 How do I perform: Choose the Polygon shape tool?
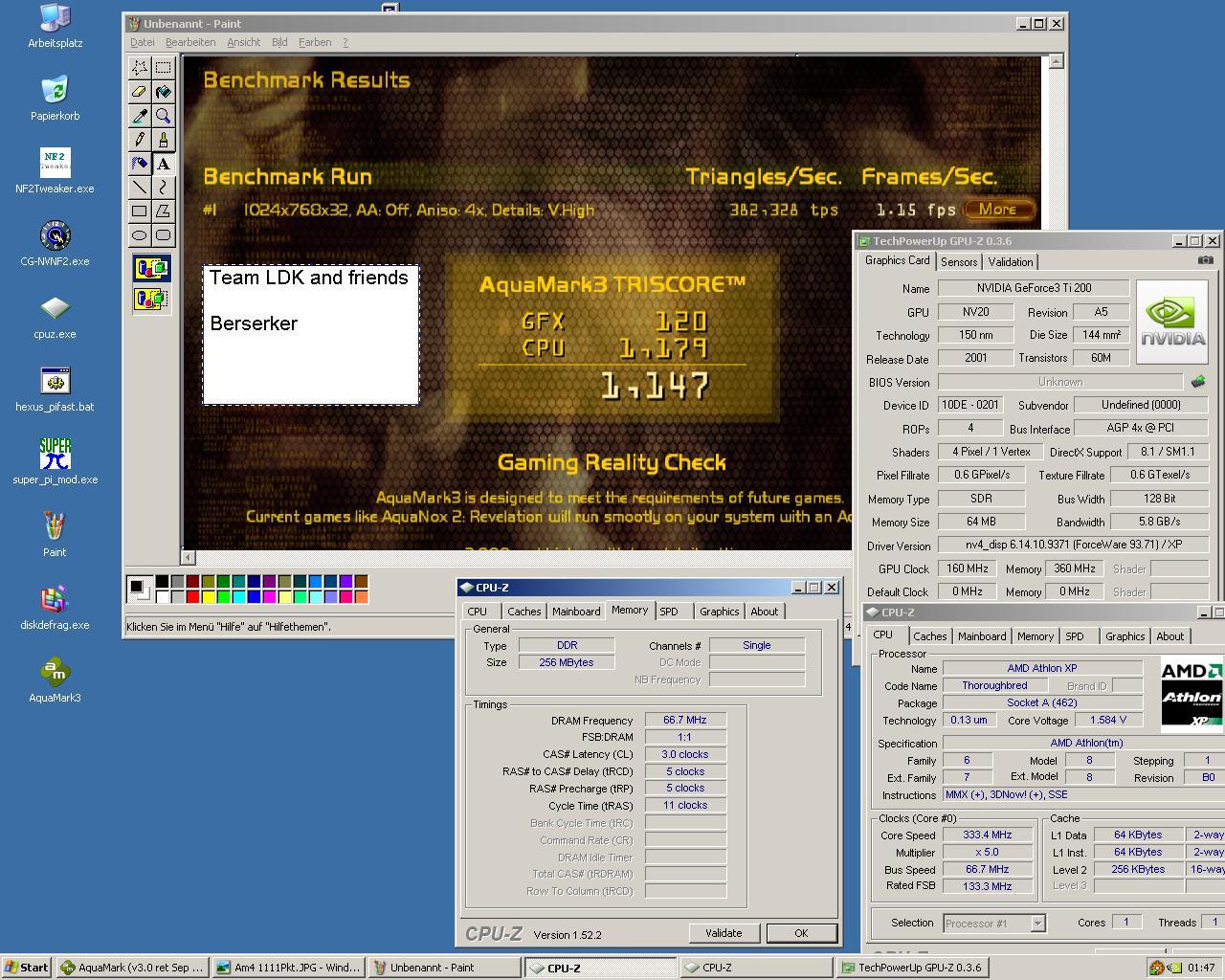coord(164,212)
